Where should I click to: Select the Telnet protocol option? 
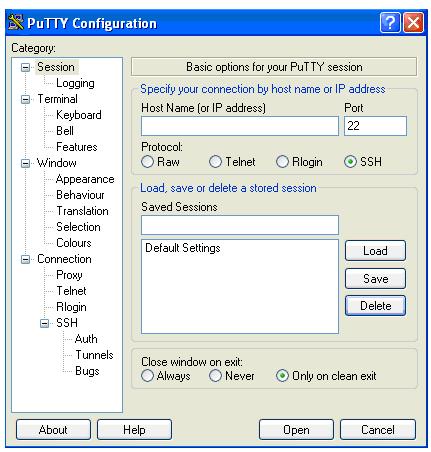215,162
